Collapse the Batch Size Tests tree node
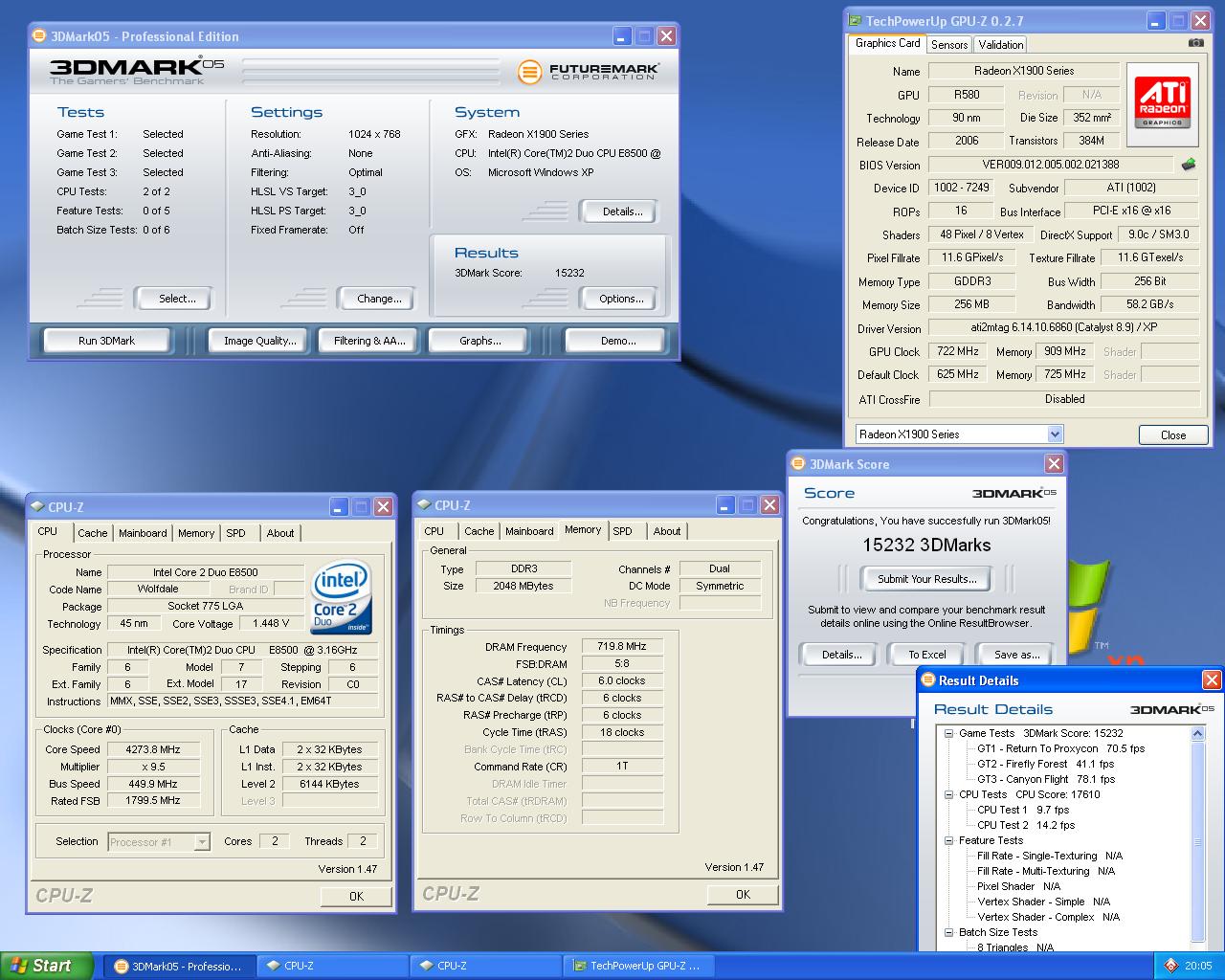 [x=948, y=932]
